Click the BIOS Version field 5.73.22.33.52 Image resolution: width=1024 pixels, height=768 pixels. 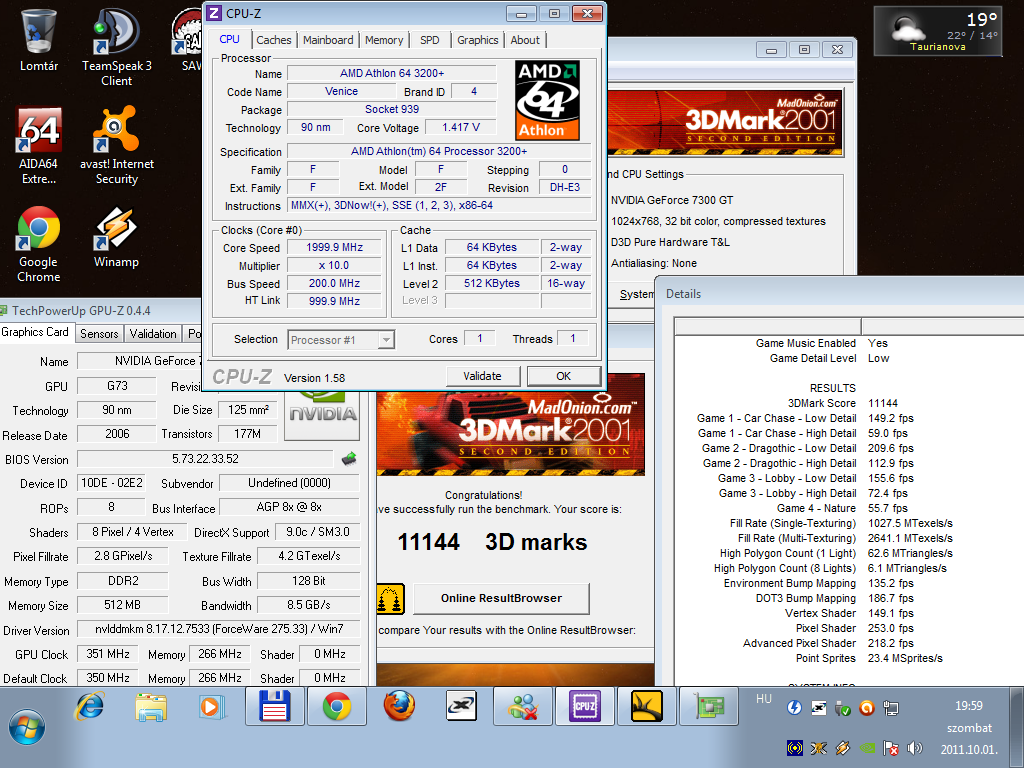point(205,459)
